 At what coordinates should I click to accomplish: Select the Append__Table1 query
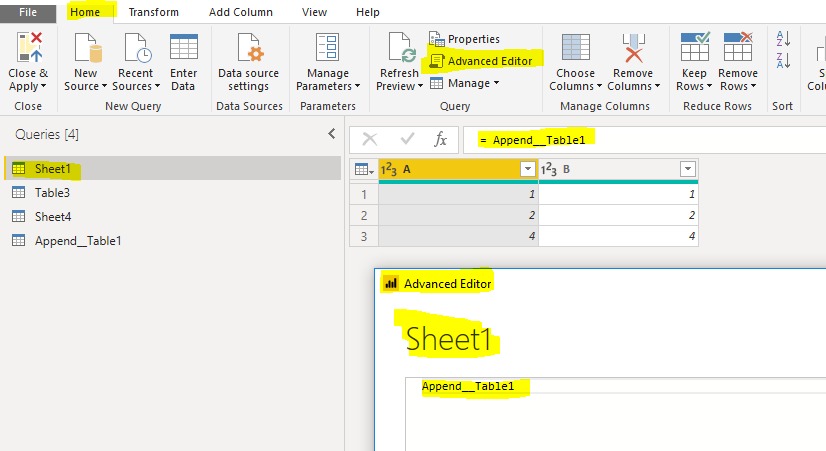pos(173,241)
